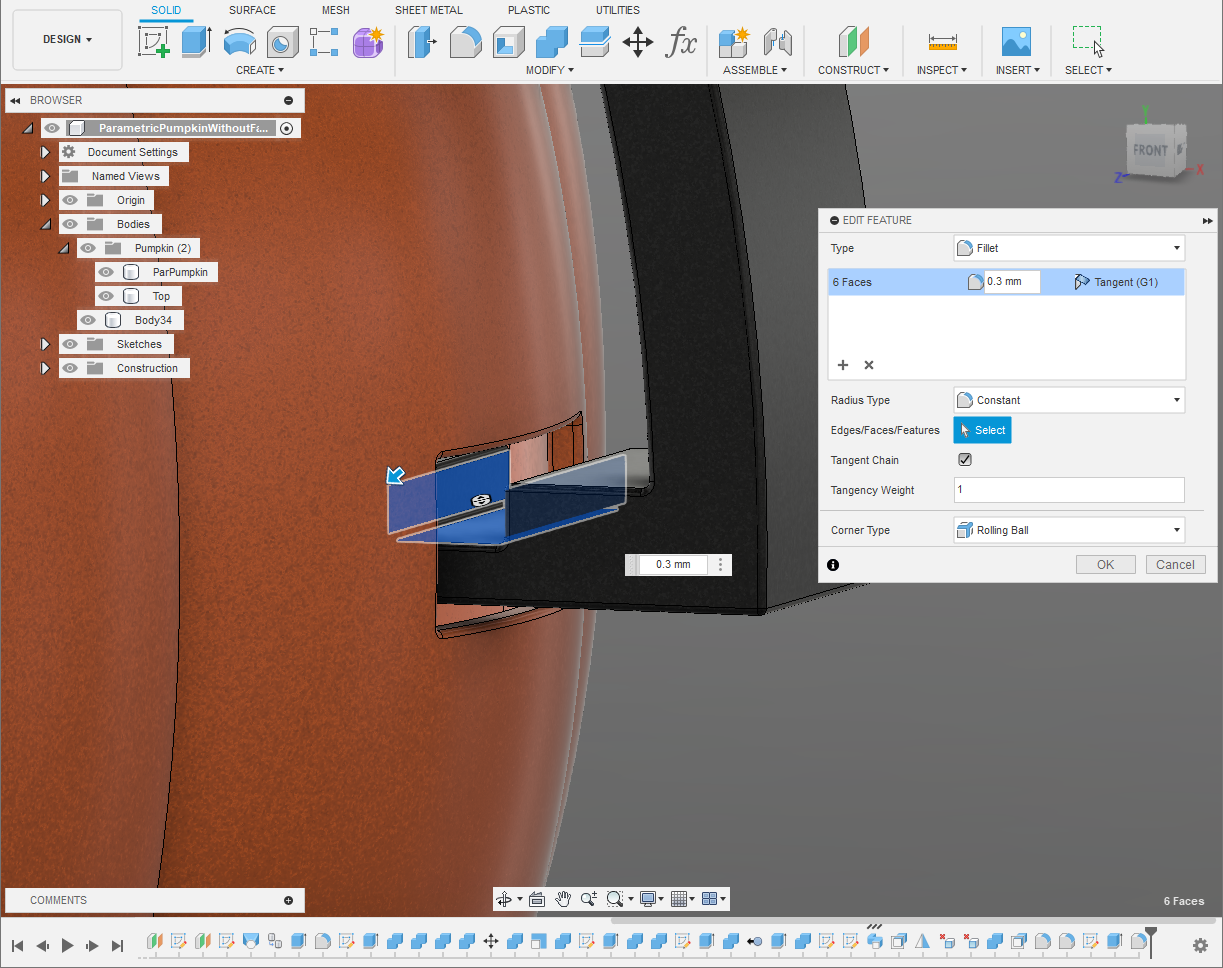Click the info icon in Edit Feature
The width and height of the screenshot is (1223, 968).
pyautogui.click(x=833, y=565)
